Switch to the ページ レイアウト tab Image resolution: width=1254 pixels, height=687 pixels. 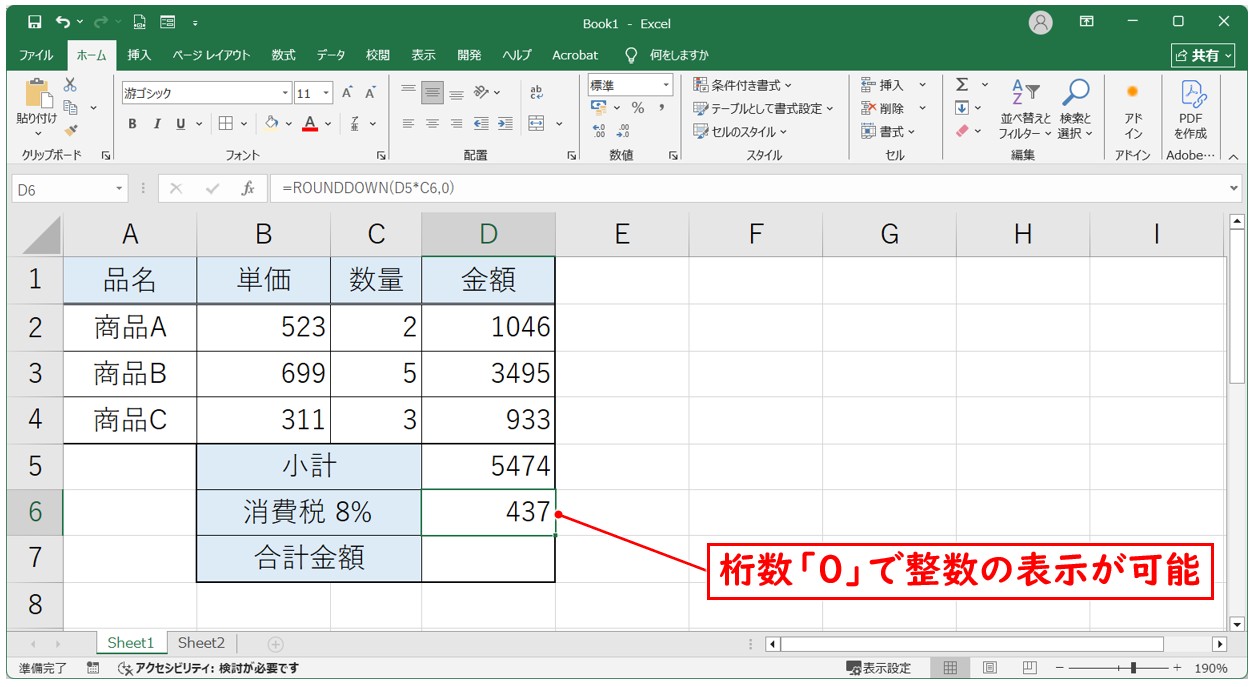pyautogui.click(x=211, y=55)
